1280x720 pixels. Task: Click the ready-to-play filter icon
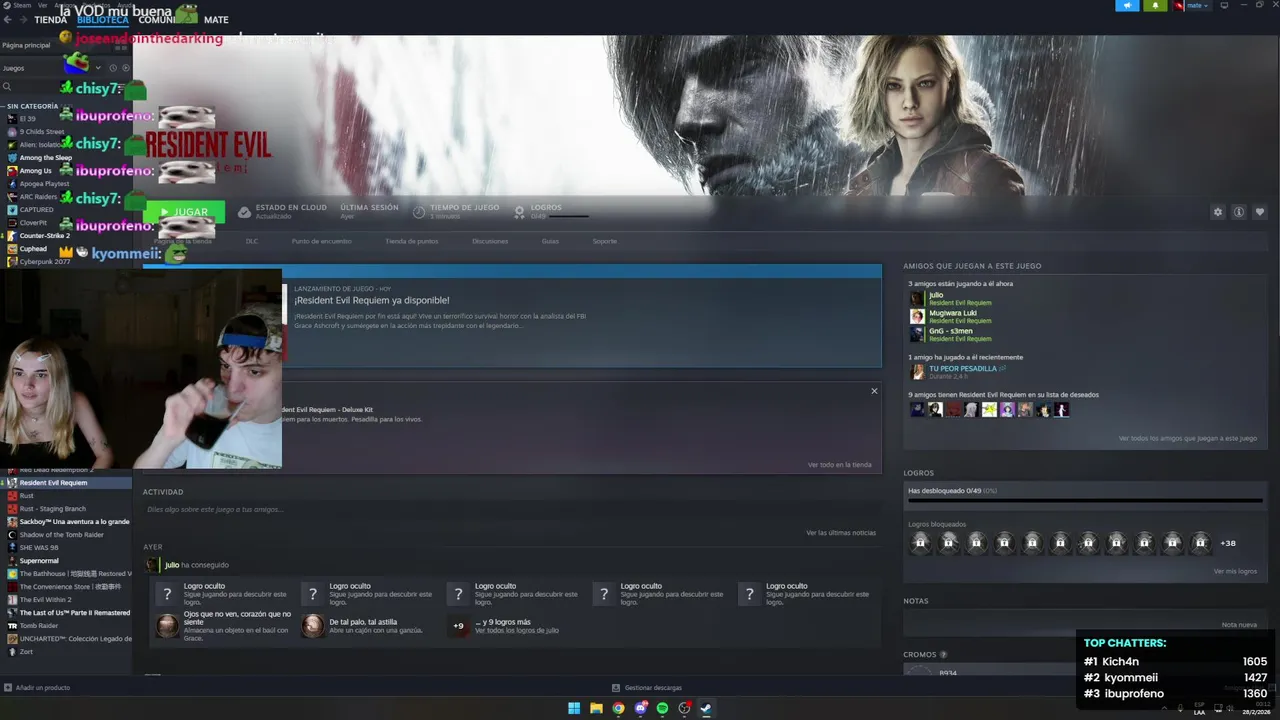(126, 68)
